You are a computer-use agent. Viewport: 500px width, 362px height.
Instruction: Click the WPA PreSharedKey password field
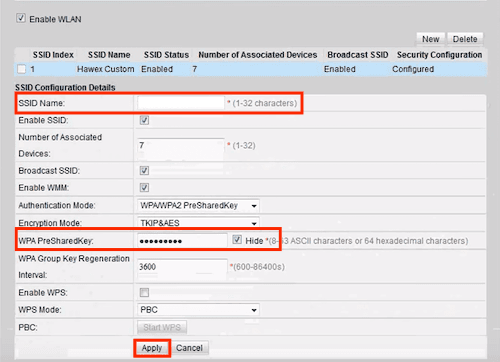pos(182,240)
